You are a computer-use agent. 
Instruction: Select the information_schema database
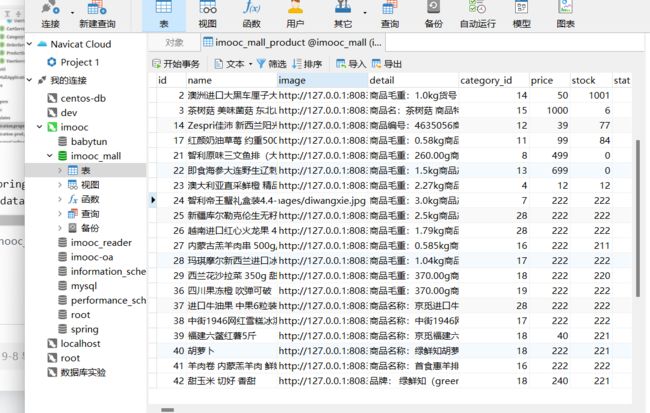click(108, 272)
